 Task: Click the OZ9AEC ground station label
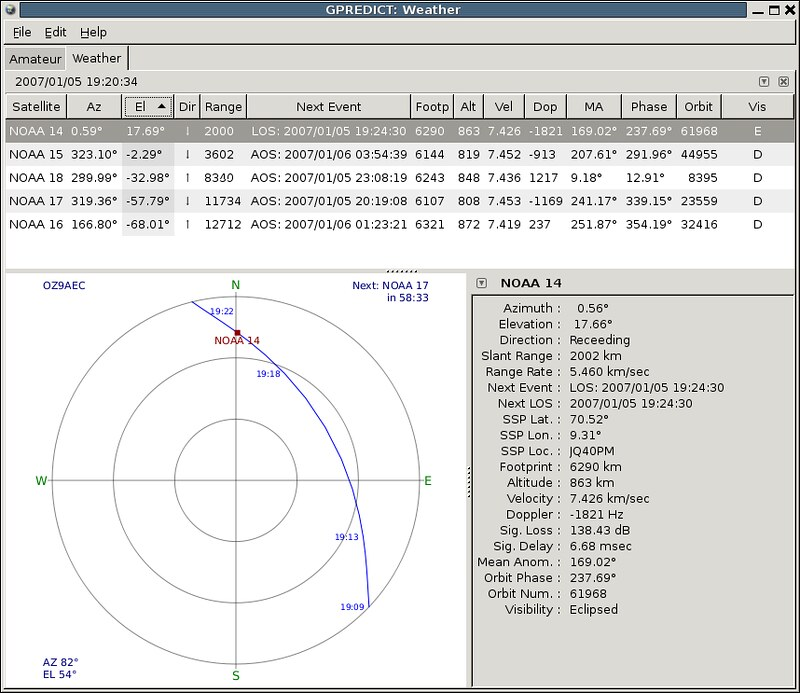point(64,285)
